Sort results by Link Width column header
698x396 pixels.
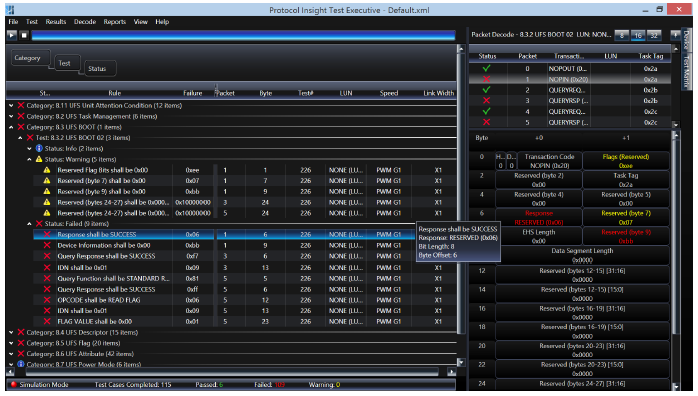tap(438, 93)
